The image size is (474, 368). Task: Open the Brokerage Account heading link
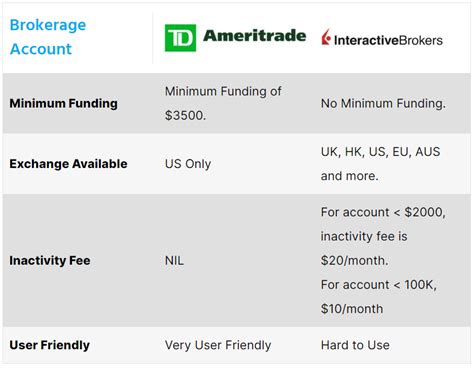(x=48, y=37)
